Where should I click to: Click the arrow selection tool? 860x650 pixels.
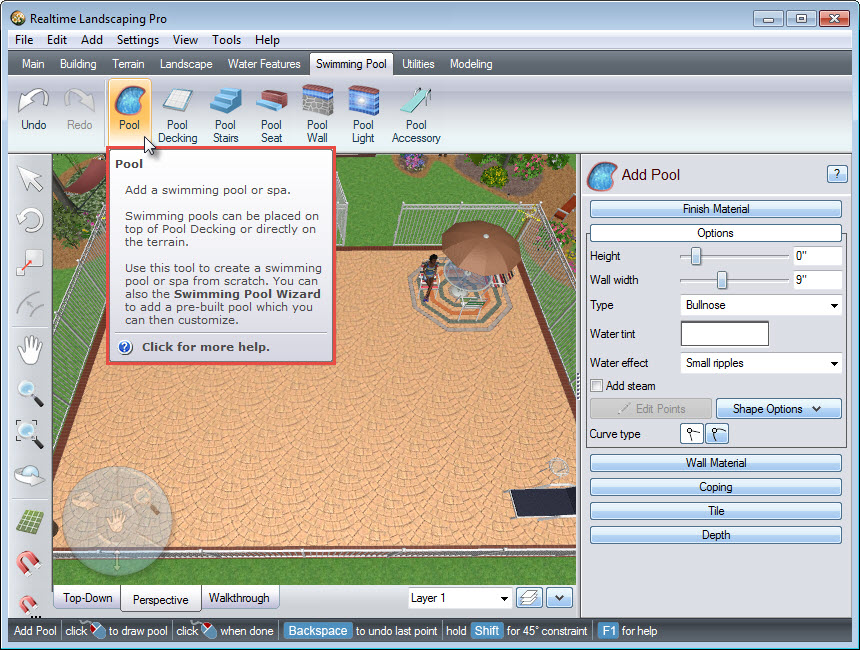tap(30, 179)
